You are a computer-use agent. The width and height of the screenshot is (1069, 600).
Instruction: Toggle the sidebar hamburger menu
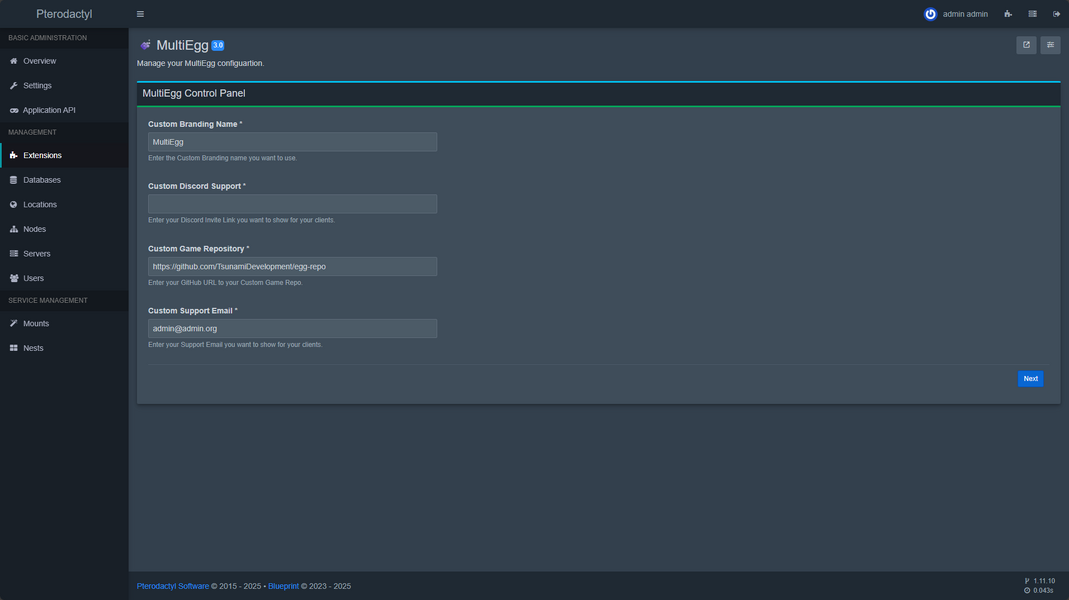pos(140,14)
